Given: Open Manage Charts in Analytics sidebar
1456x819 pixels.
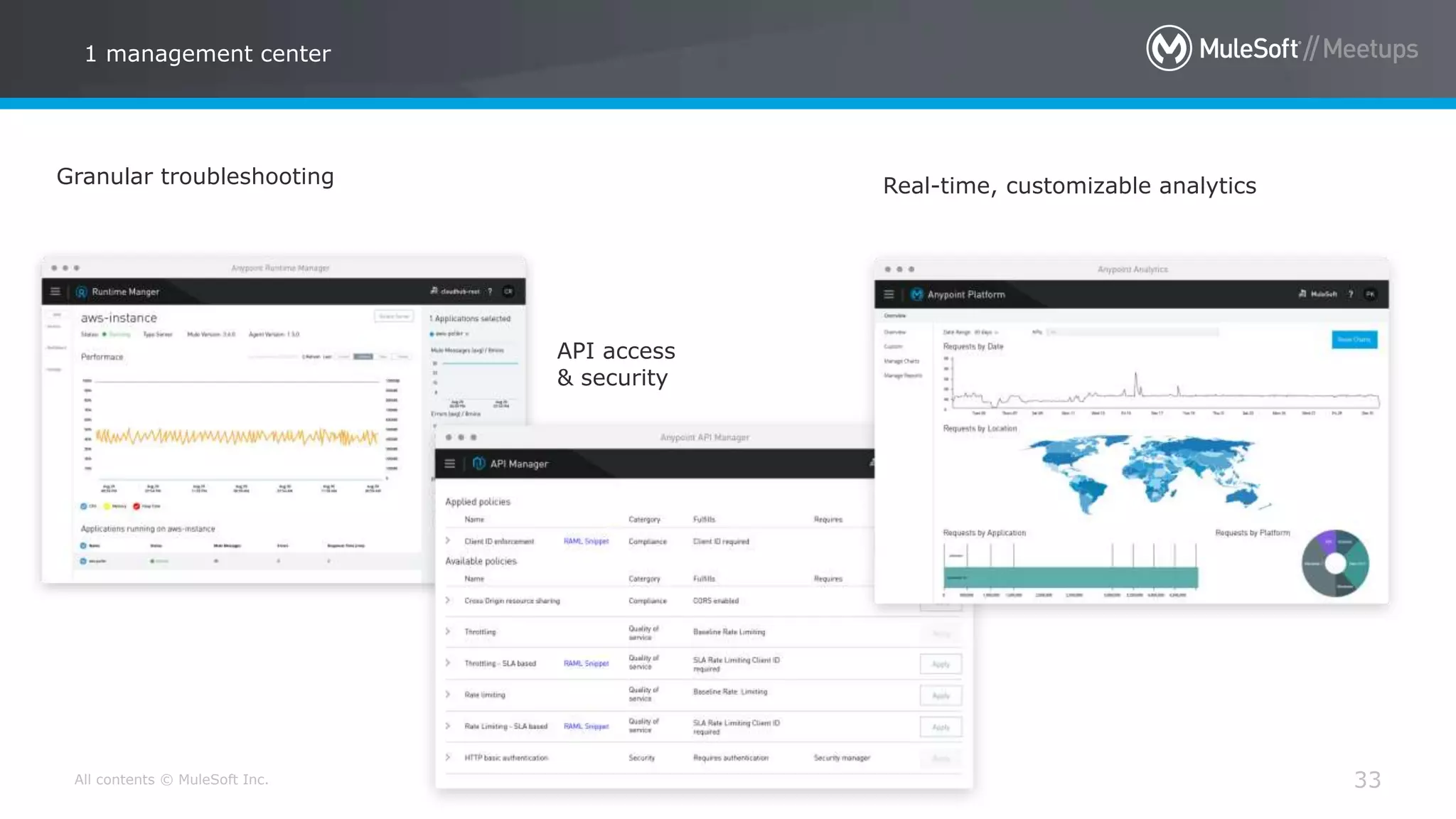Looking at the screenshot, I should pyautogui.click(x=901, y=361).
